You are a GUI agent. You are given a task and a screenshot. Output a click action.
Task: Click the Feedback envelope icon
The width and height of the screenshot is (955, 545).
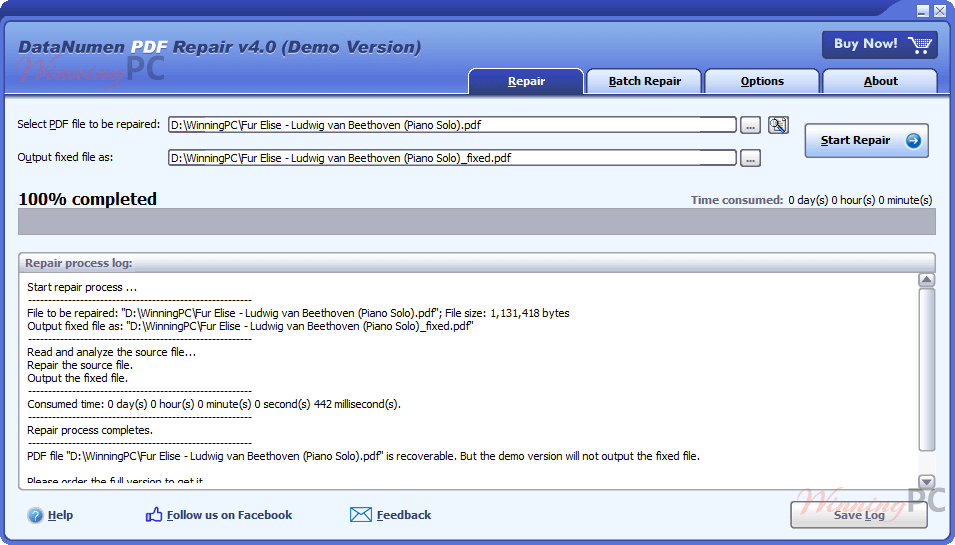pos(361,515)
